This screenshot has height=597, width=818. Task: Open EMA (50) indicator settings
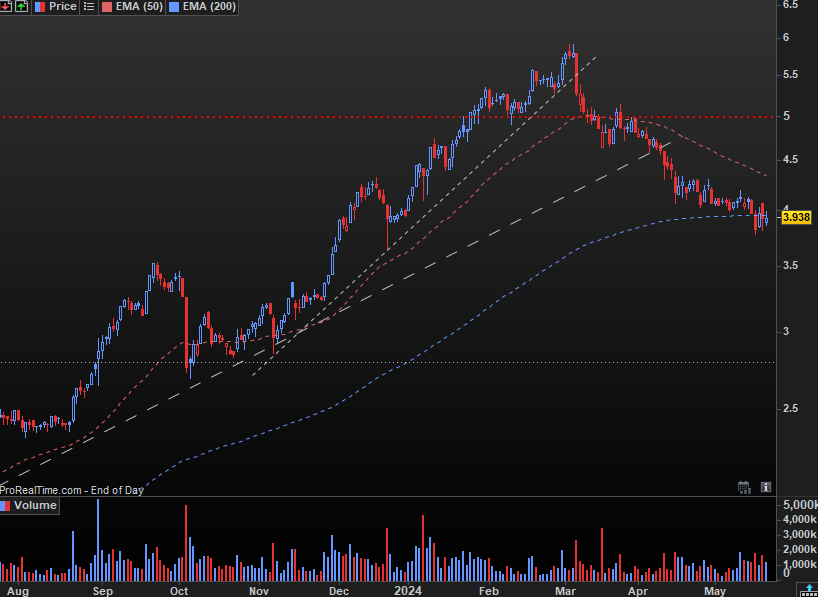pyautogui.click(x=131, y=7)
